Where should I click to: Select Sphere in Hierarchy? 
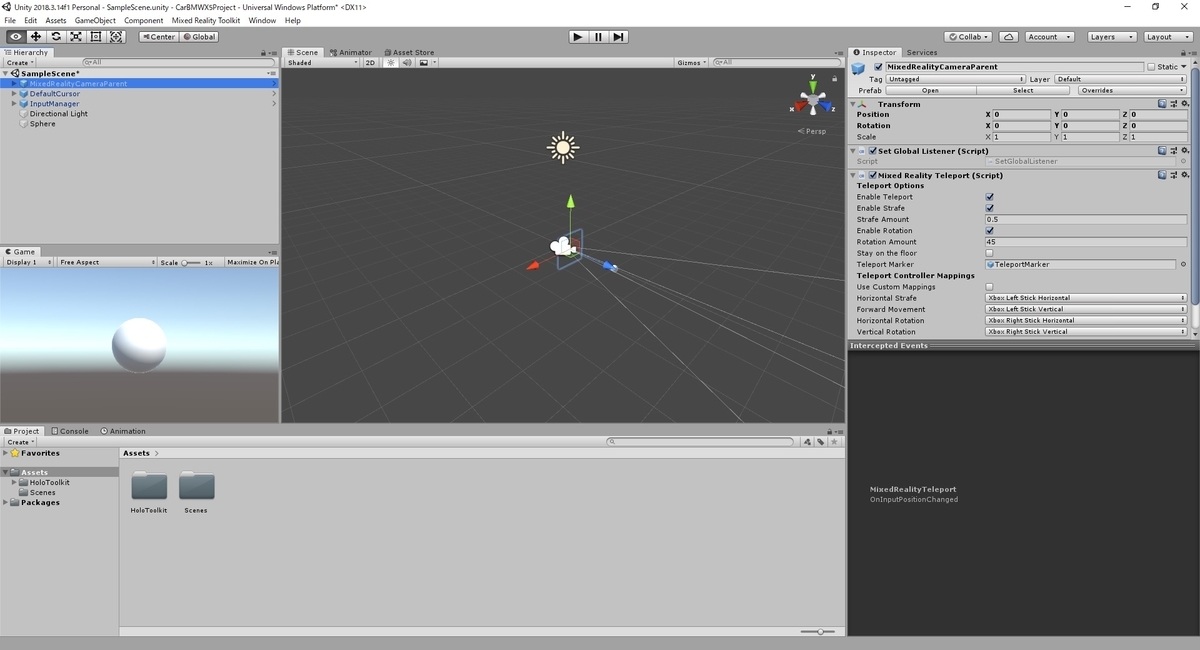(43, 124)
